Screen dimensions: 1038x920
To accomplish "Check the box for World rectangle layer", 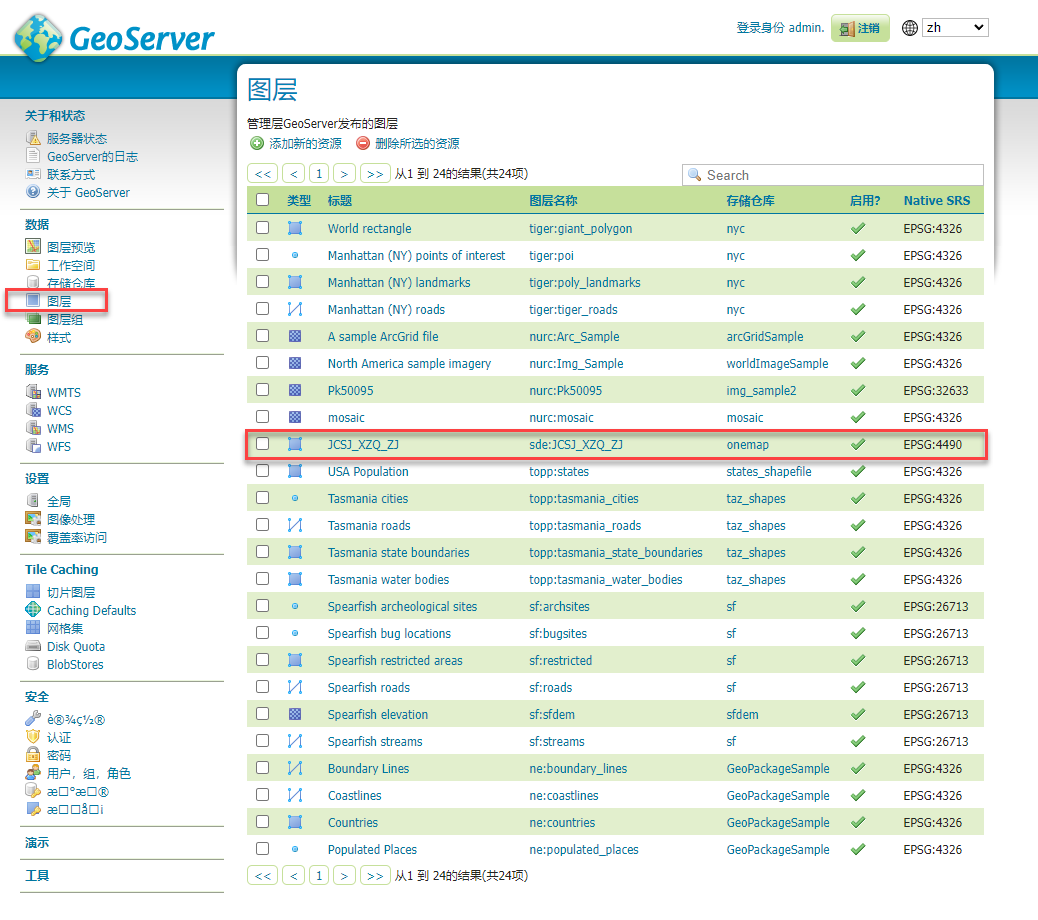I will pyautogui.click(x=262, y=228).
